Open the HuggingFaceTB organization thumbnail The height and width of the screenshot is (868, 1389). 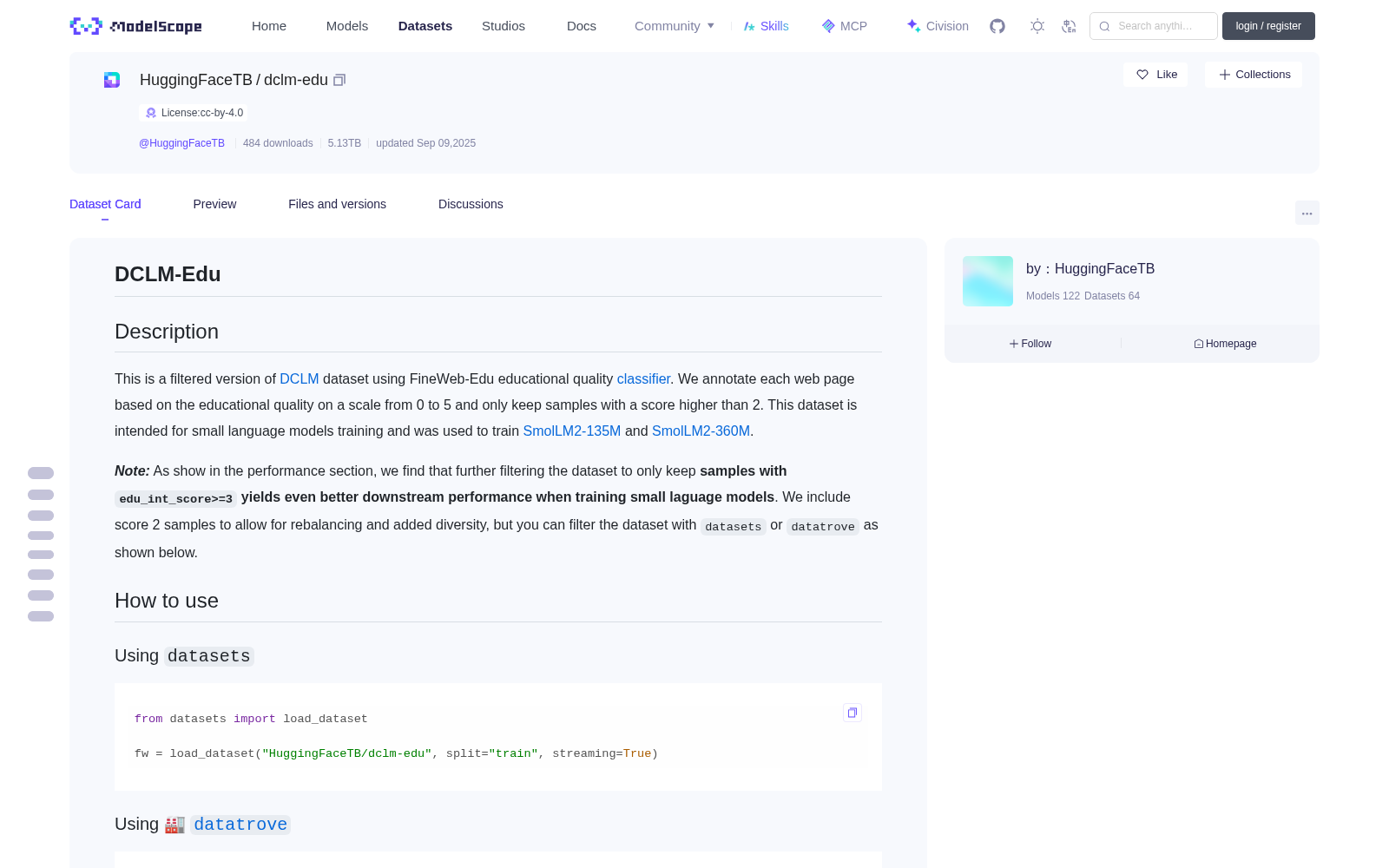[x=988, y=281]
